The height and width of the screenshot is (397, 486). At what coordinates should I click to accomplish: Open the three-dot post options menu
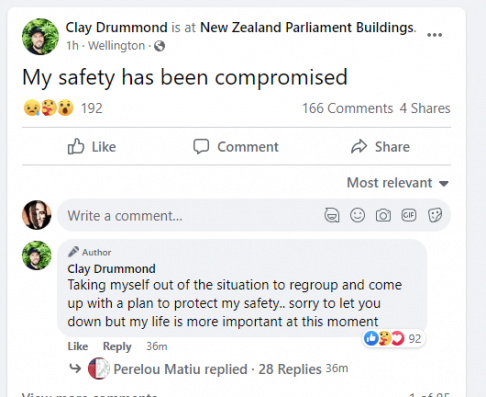pos(434,35)
